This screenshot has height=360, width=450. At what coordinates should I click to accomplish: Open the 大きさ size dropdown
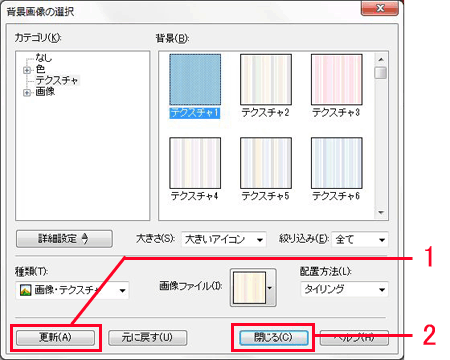[224, 239]
